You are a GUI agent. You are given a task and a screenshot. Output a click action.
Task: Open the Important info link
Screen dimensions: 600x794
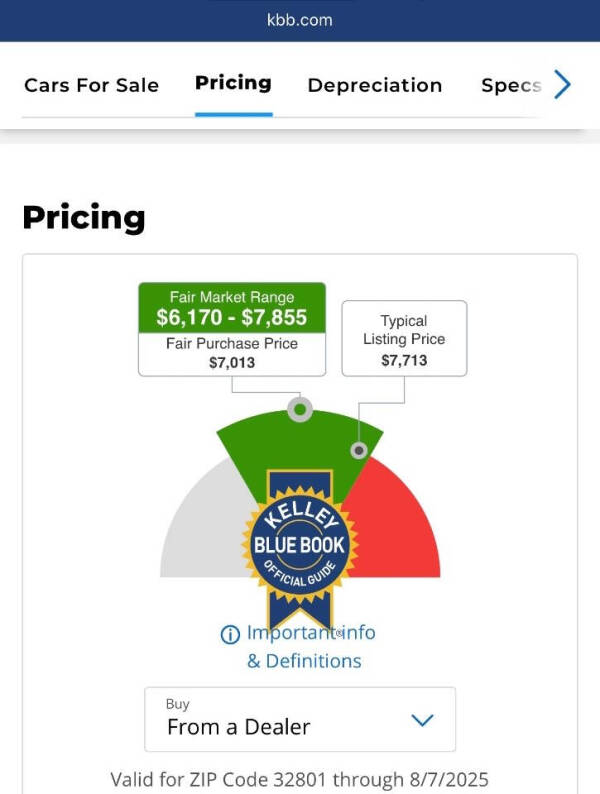tap(311, 633)
